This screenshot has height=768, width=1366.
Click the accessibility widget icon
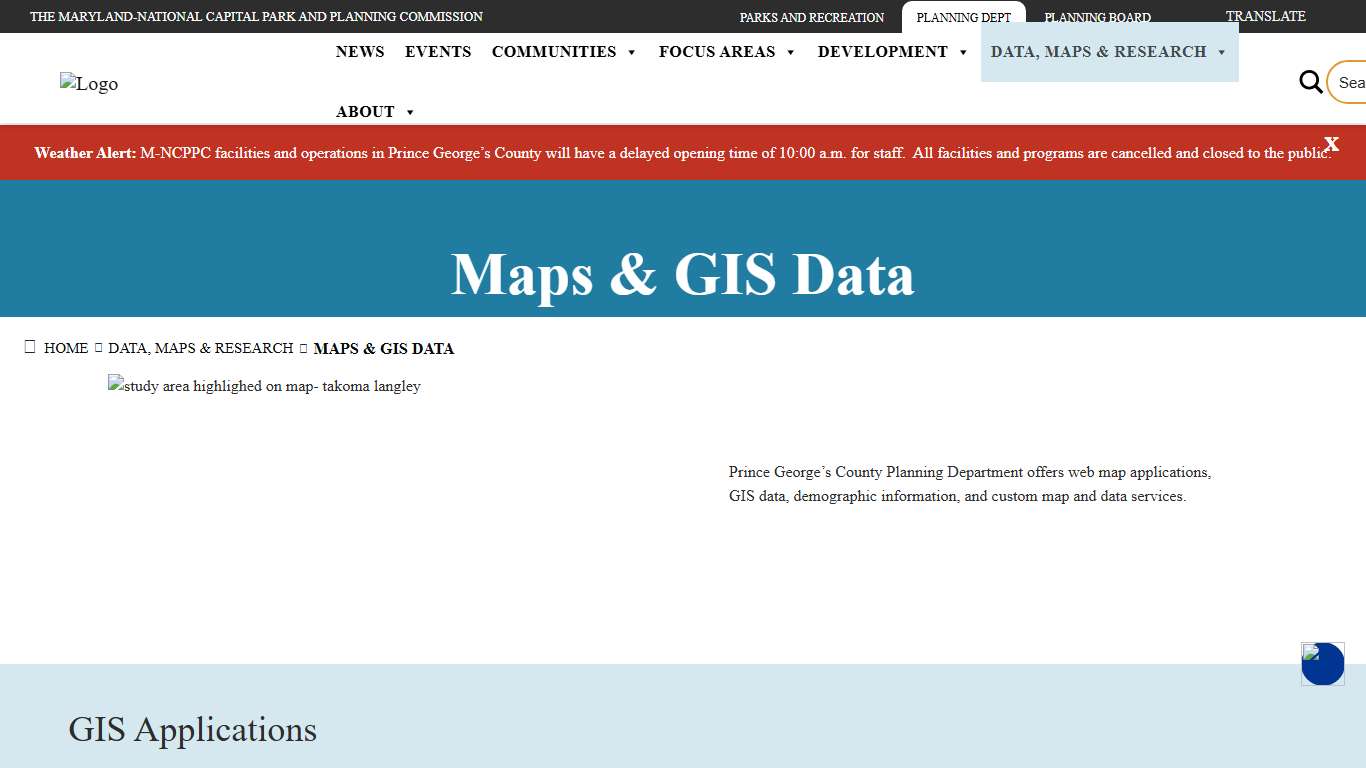[1322, 664]
